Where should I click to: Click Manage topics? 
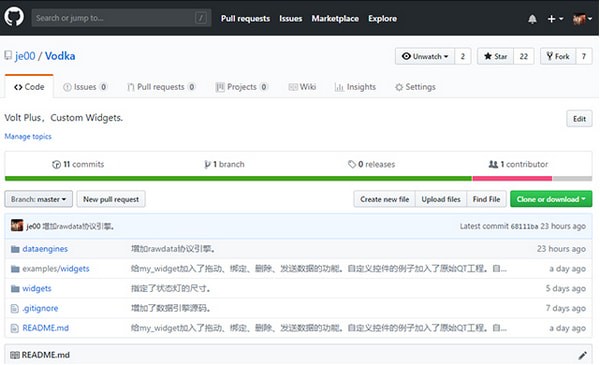point(28,136)
